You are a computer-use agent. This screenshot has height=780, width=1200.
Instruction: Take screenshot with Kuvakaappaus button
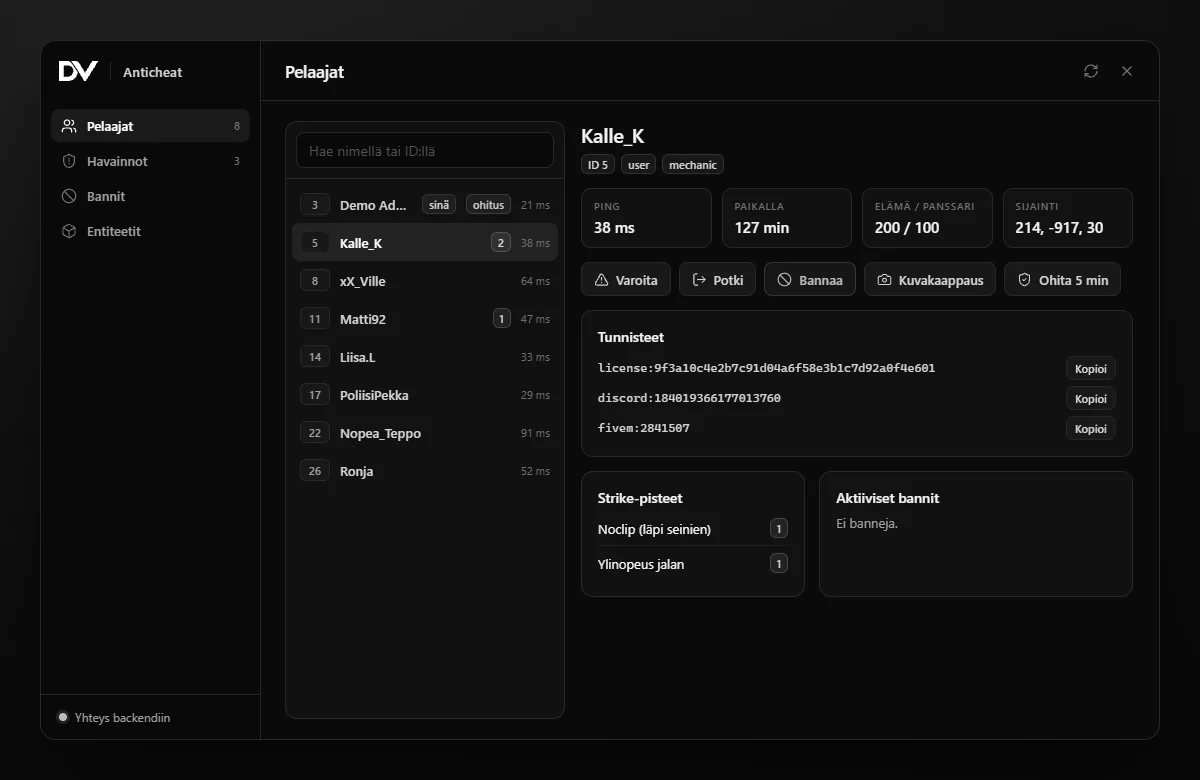point(930,280)
